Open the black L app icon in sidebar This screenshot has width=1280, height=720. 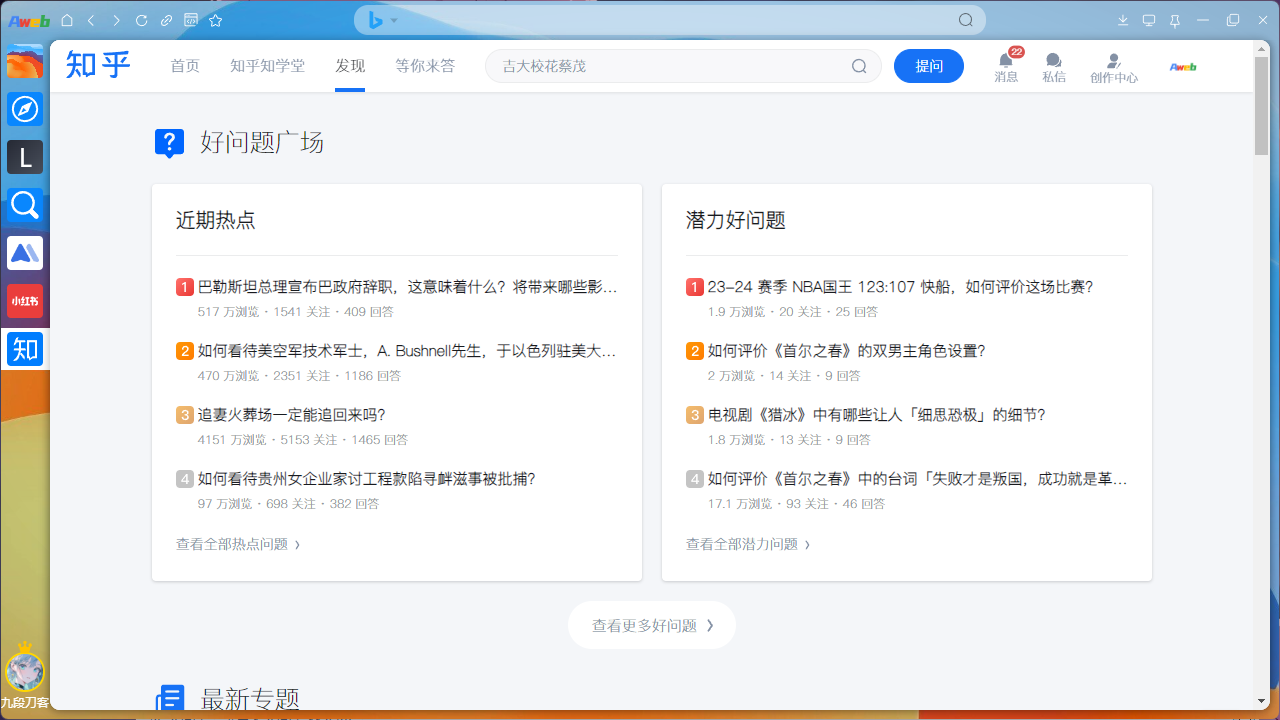[x=24, y=157]
